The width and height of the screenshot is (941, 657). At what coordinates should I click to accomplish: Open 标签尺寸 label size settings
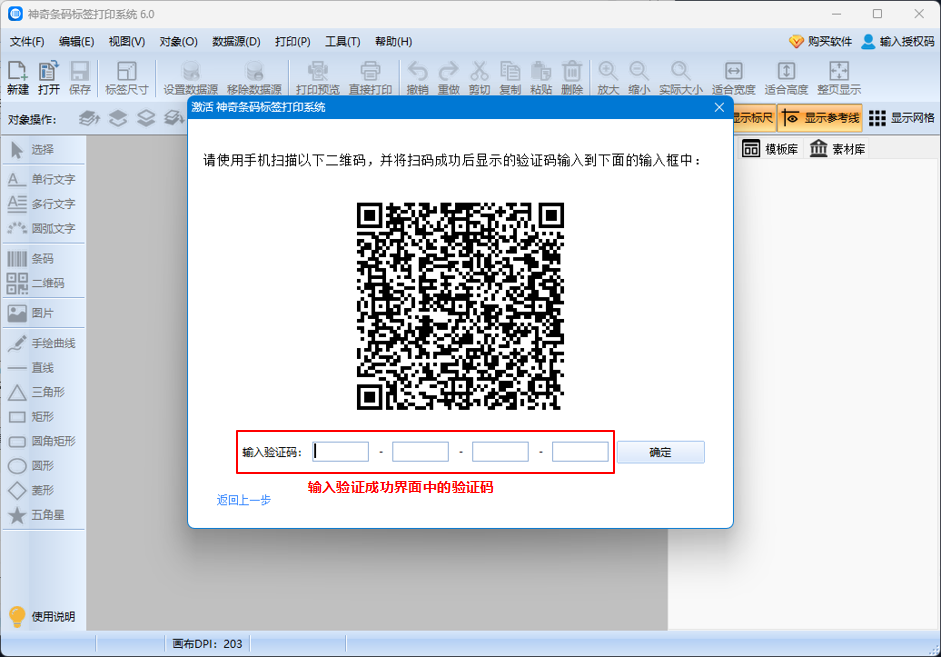[x=127, y=78]
